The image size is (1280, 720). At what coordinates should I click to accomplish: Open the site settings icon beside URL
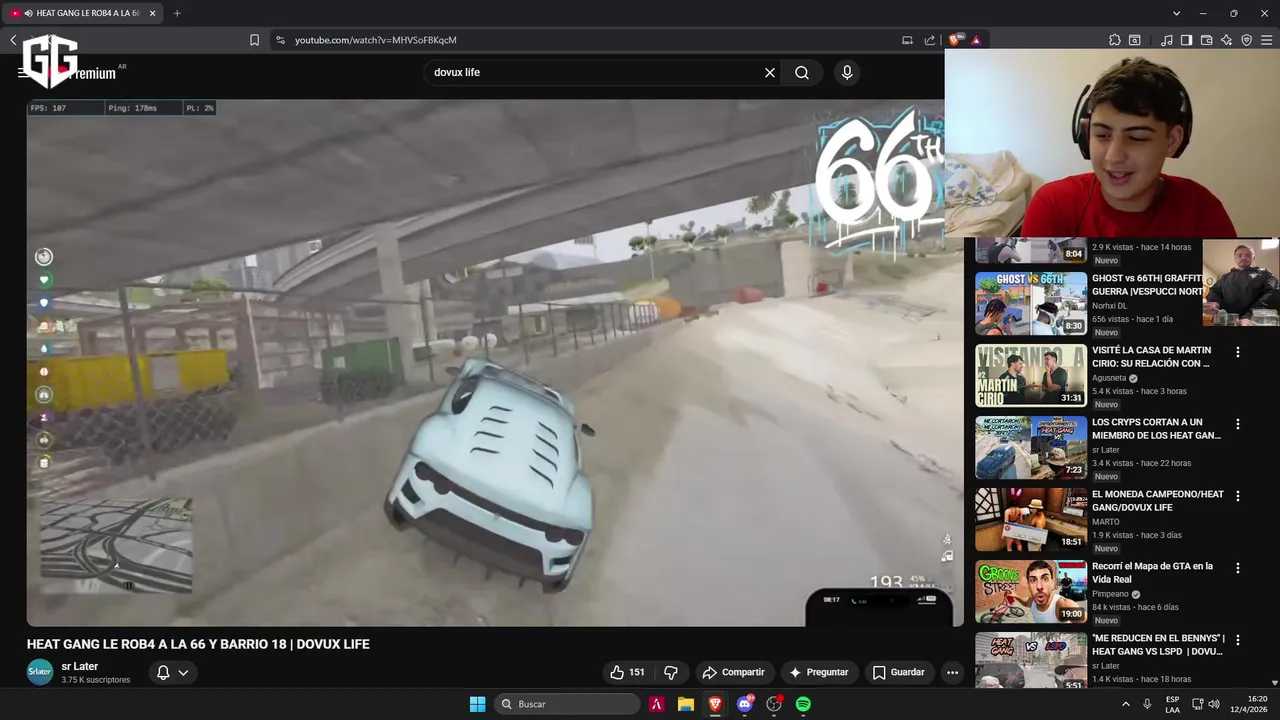tap(280, 40)
